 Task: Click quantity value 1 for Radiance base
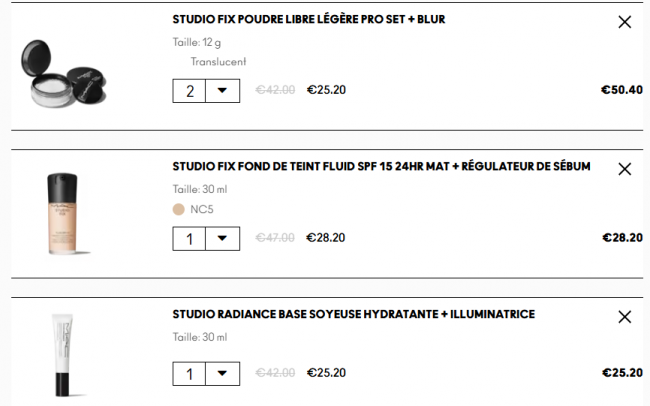[190, 374]
